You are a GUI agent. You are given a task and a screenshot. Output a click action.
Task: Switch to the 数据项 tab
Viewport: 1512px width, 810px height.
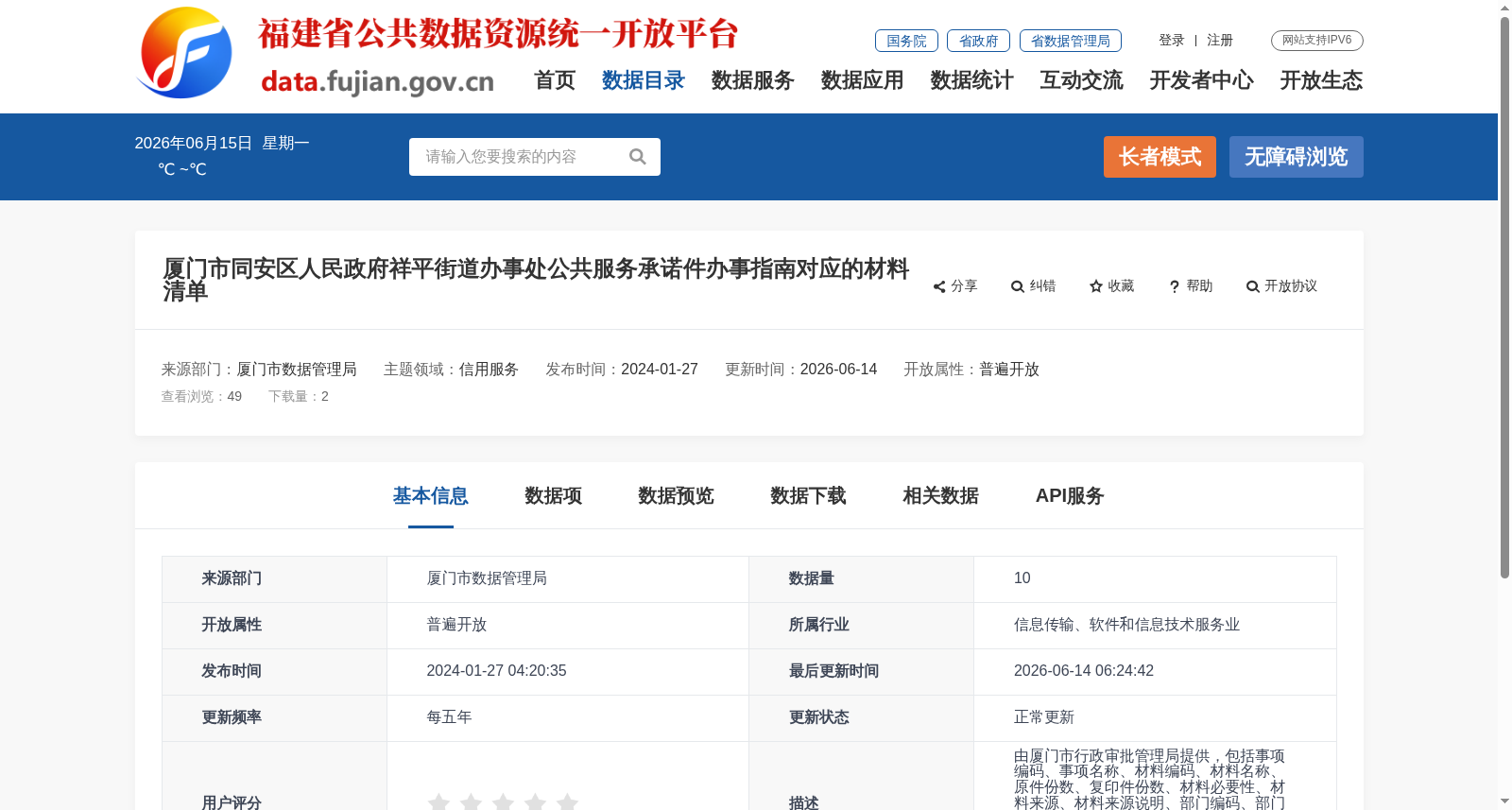pyautogui.click(x=554, y=496)
